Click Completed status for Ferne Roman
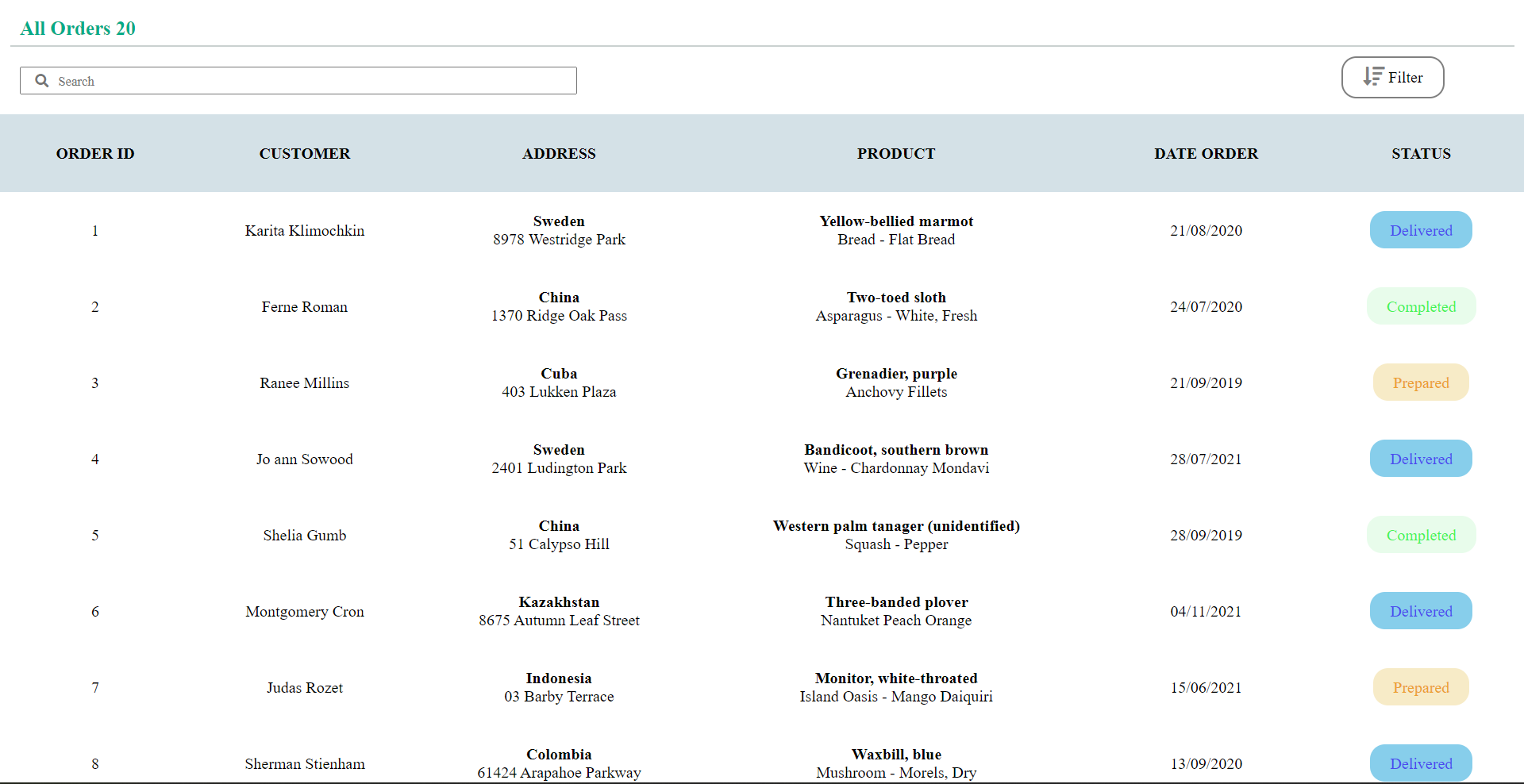Image resolution: width=1524 pixels, height=784 pixels. [x=1421, y=306]
